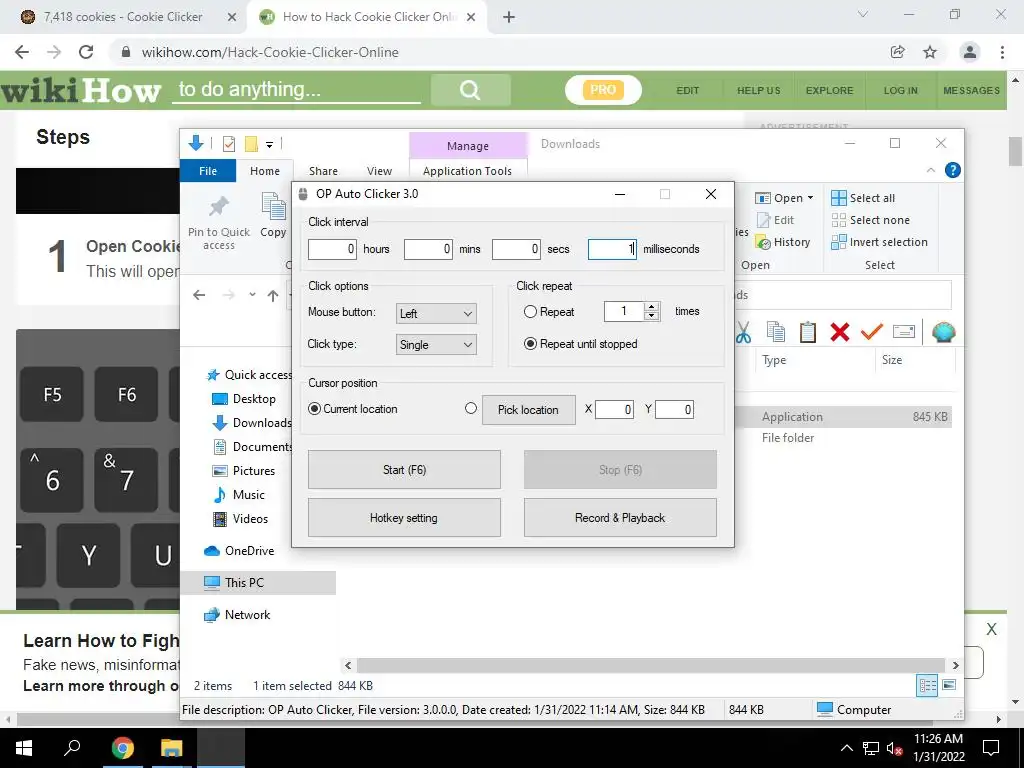1024x768 pixels.
Task: Collapse the Explorer ribbon chevron
Action: click(931, 170)
